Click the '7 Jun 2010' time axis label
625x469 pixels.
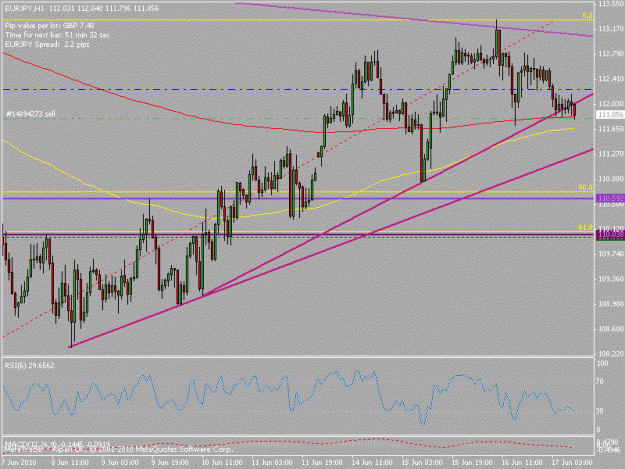point(18,463)
